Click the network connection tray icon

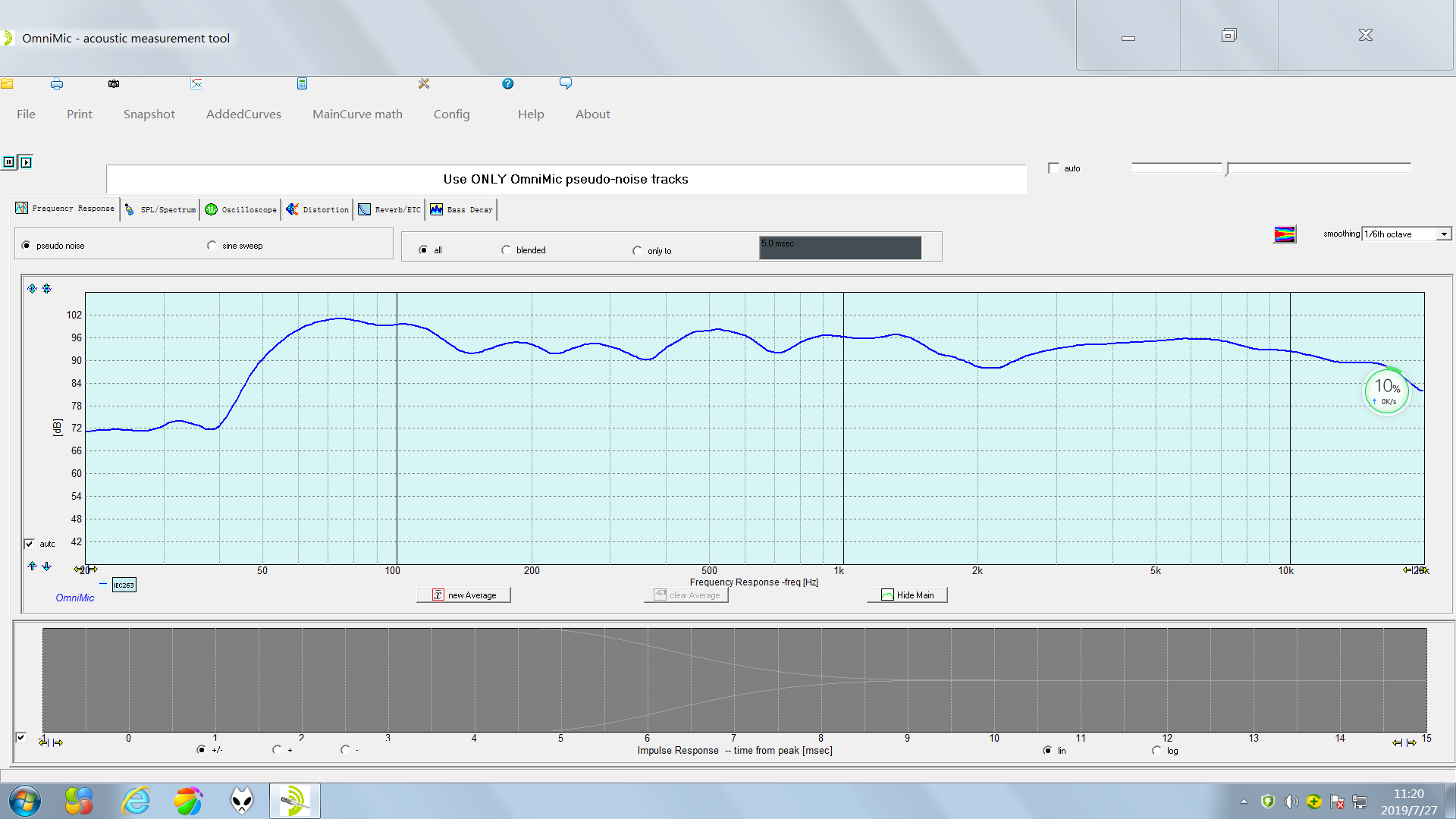(1360, 802)
